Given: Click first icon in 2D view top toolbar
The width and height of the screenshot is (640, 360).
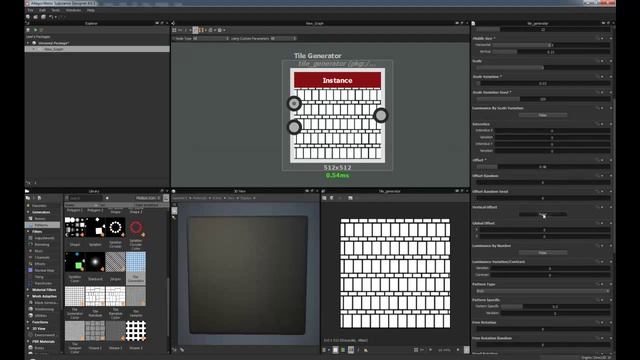Looking at the screenshot, I should [x=324, y=198].
